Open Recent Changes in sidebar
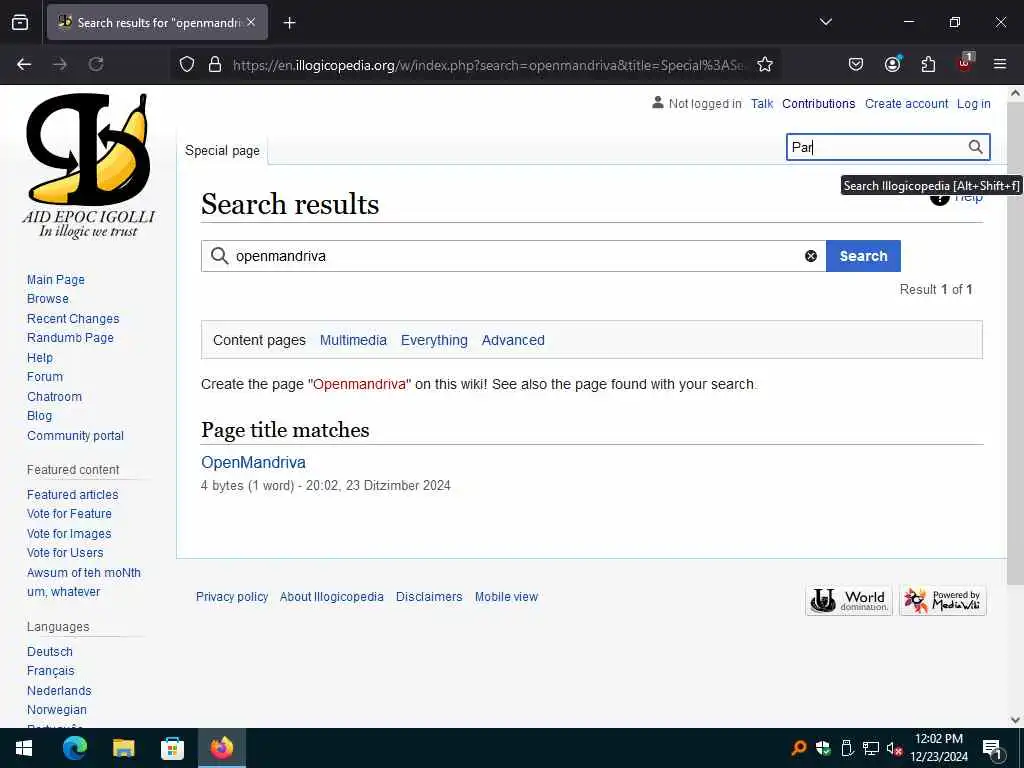 (73, 319)
